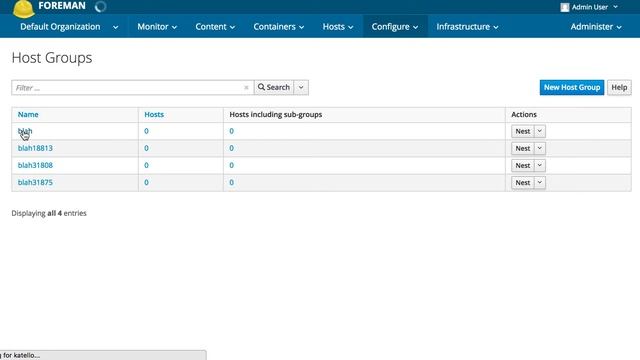Click Nest button for blah

coord(522,131)
